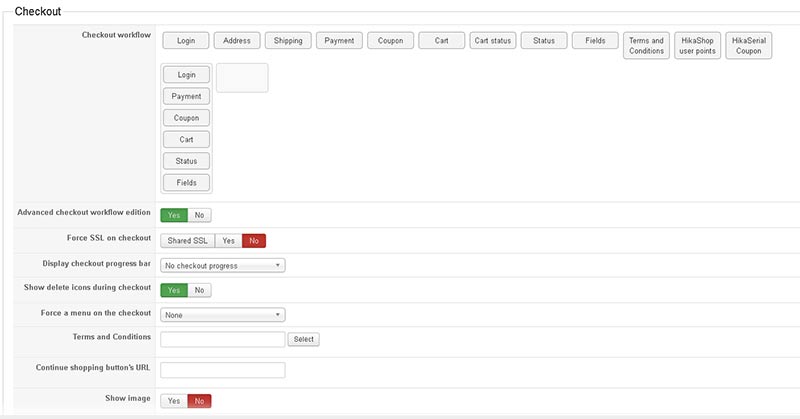This screenshot has height=419, width=800.
Task: Click the 'Continue shopping button's URL' label
Action: click(x=93, y=367)
